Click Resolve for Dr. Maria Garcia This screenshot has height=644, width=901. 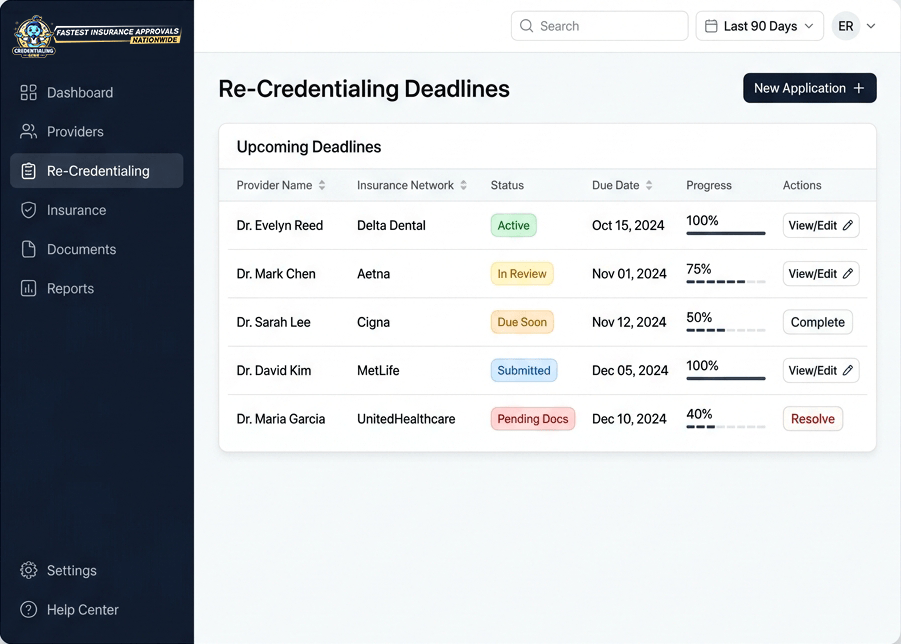[x=813, y=418]
